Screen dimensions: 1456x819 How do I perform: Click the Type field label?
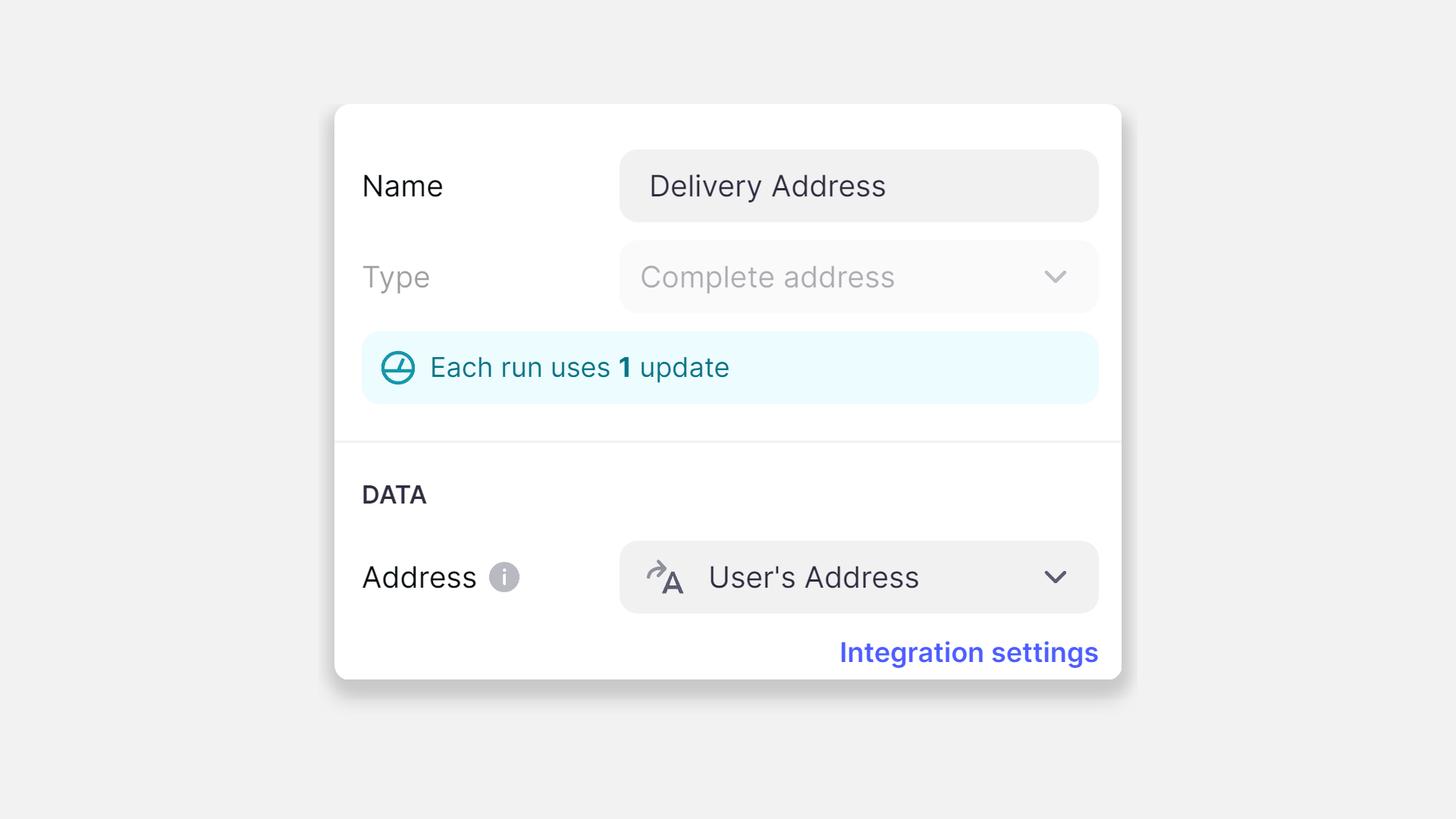pyautogui.click(x=396, y=277)
